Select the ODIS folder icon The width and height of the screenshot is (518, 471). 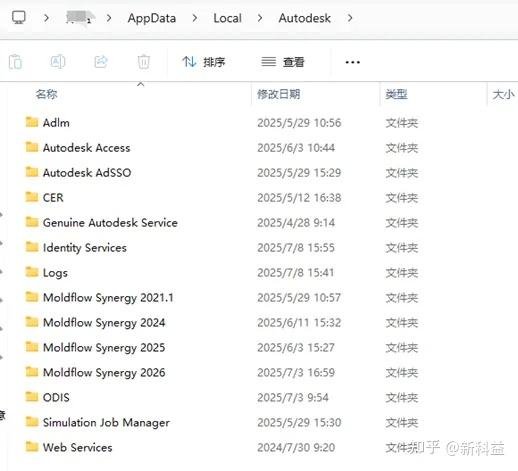(x=32, y=397)
